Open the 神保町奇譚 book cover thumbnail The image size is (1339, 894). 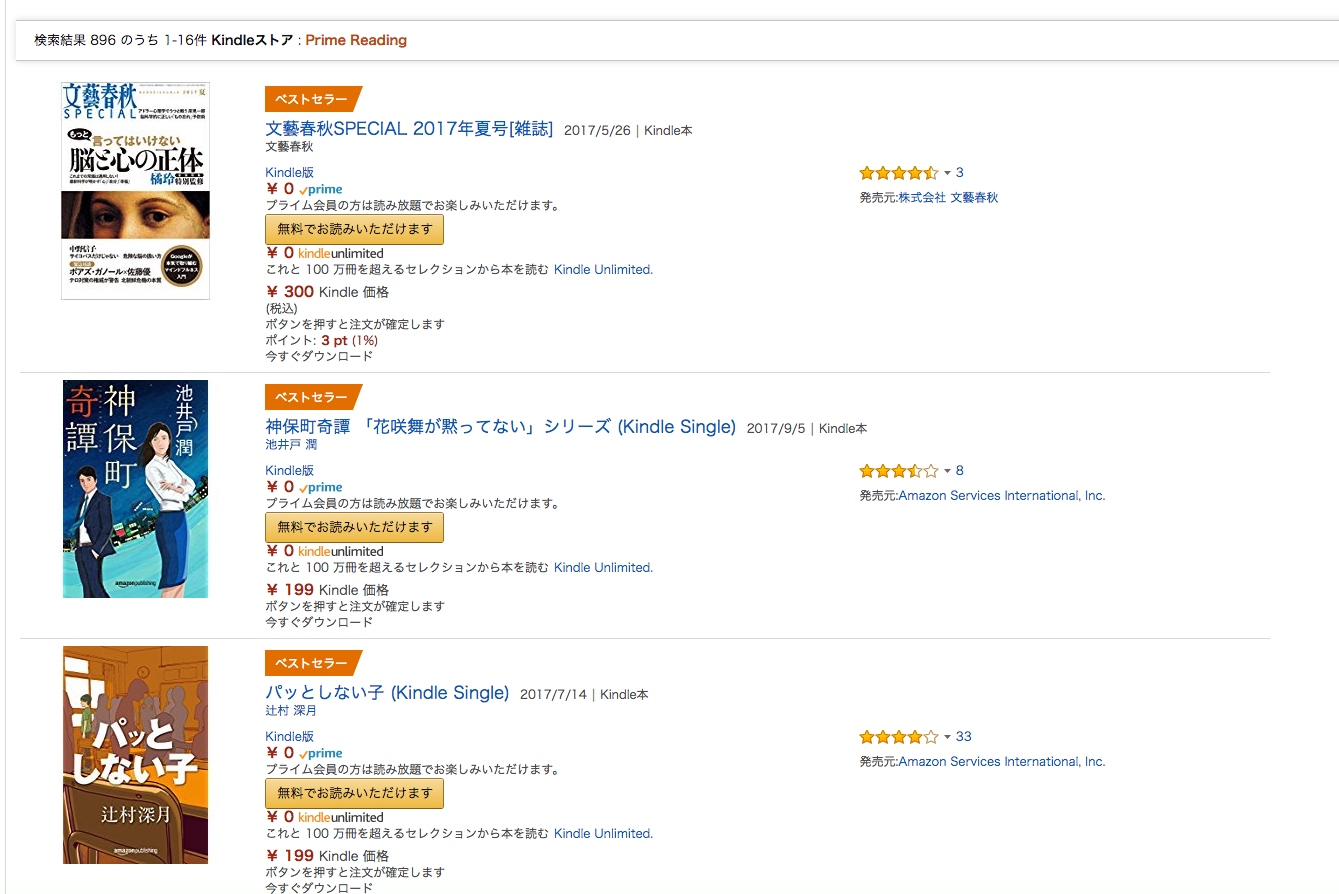point(135,489)
